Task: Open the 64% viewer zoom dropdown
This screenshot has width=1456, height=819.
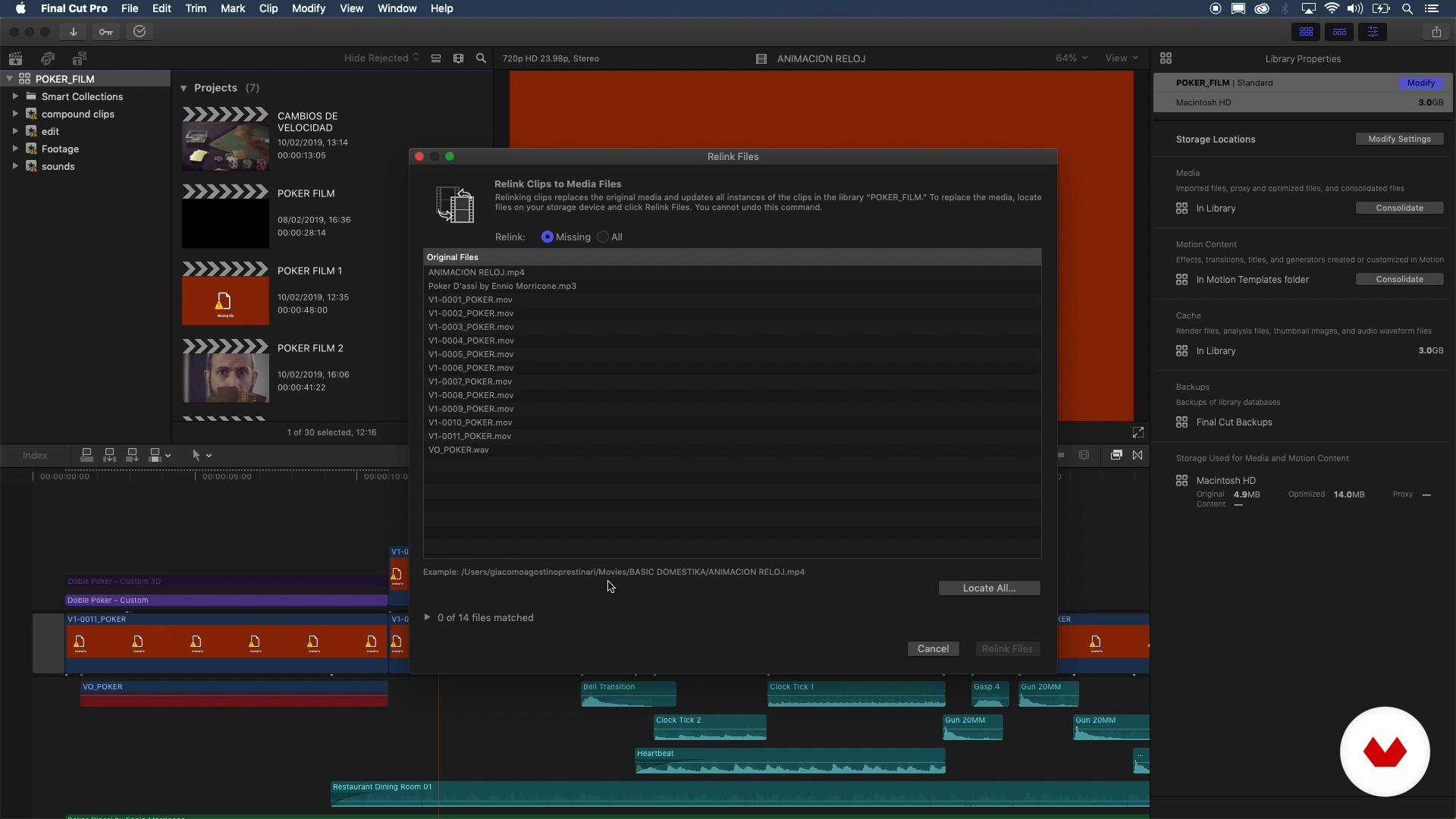Action: click(x=1072, y=58)
